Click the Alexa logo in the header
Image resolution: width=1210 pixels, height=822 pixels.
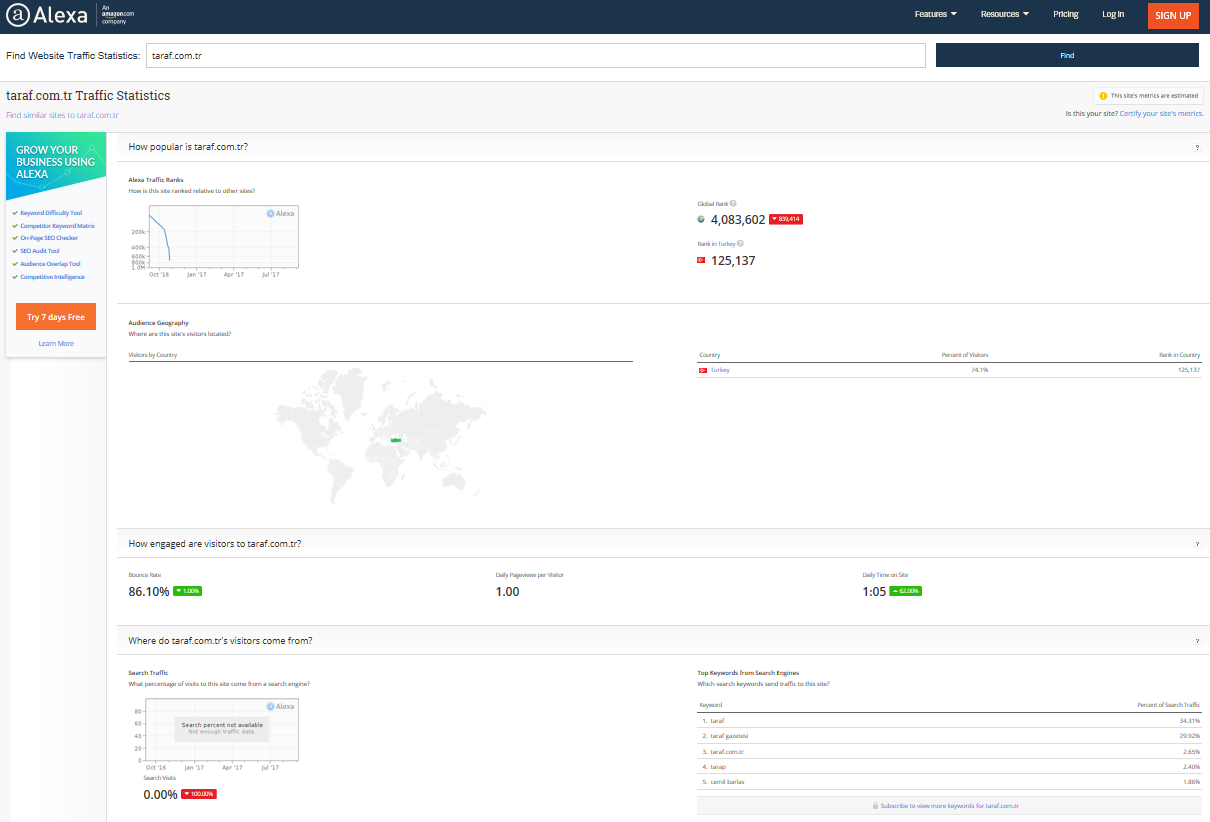tap(47, 14)
